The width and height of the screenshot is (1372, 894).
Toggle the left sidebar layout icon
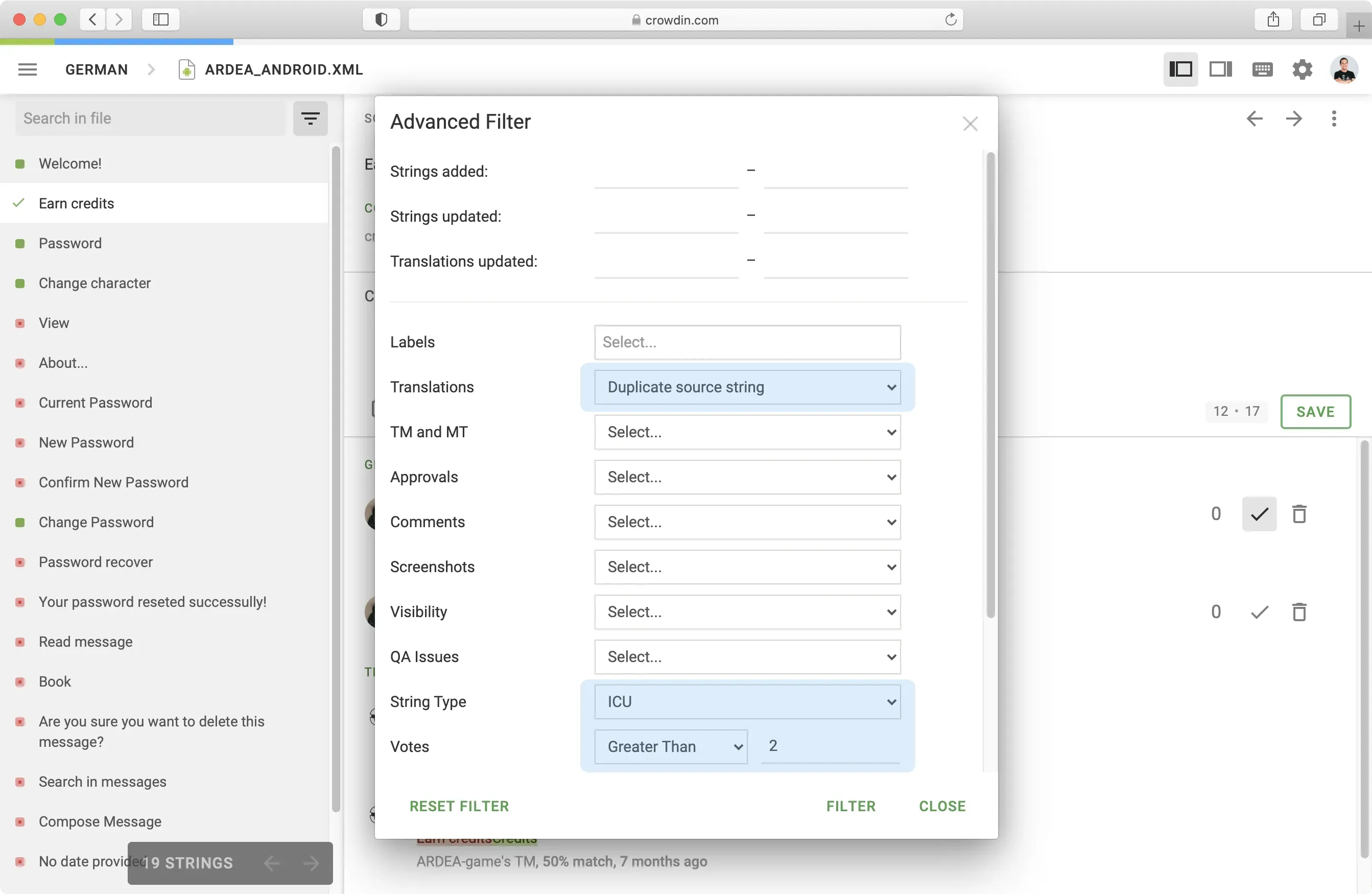(1180, 70)
